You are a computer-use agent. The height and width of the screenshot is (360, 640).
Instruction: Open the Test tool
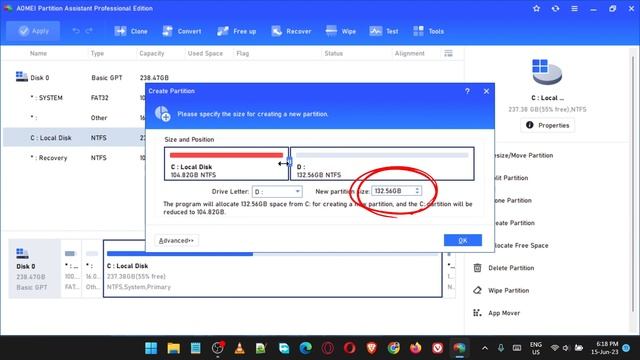pos(384,31)
